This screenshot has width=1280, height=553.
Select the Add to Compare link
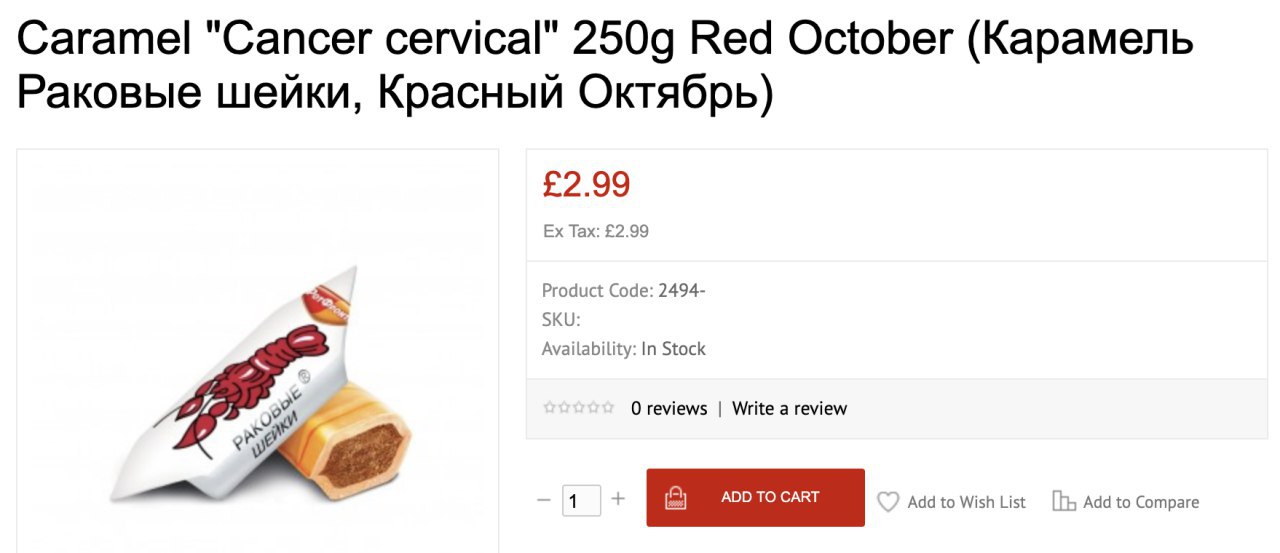(x=1141, y=502)
